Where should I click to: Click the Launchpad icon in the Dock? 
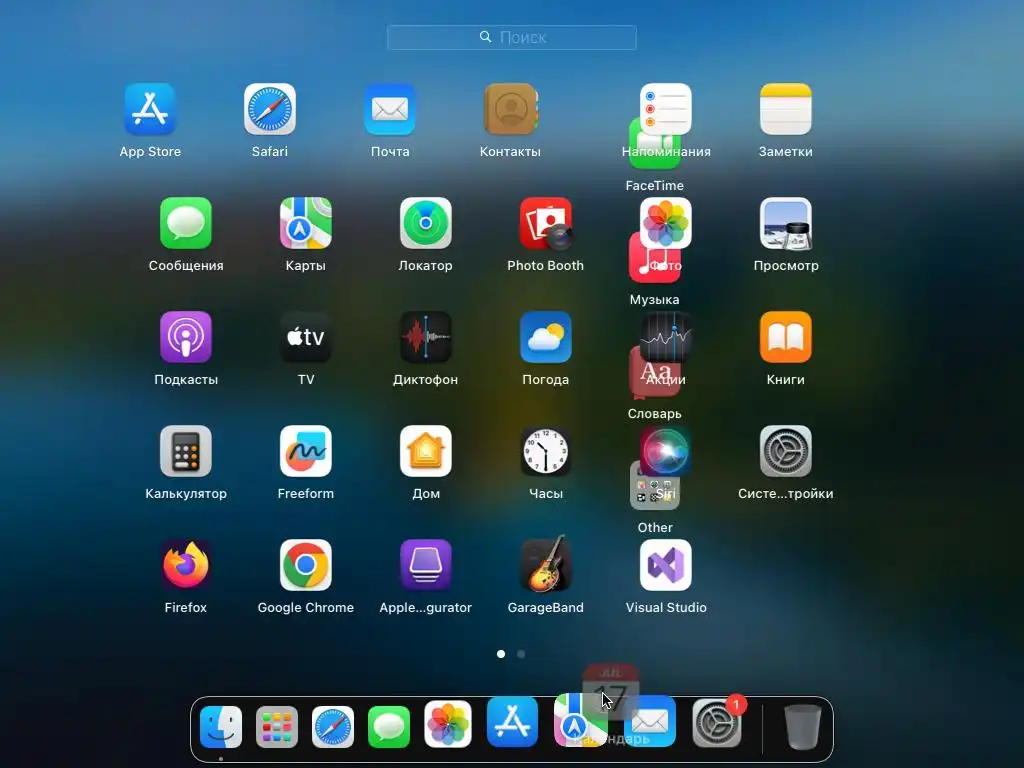pyautogui.click(x=277, y=726)
